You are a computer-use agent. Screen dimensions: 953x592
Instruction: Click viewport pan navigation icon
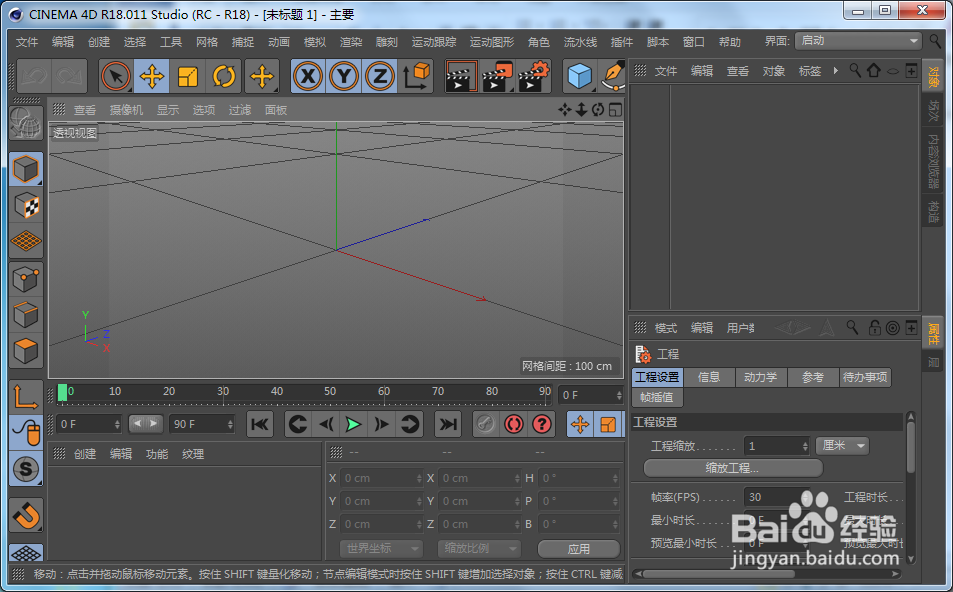[565, 109]
